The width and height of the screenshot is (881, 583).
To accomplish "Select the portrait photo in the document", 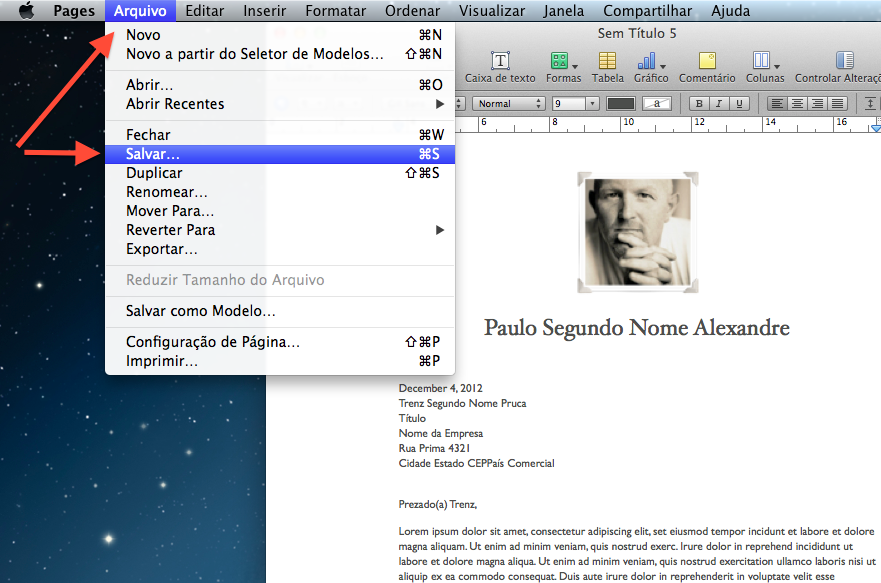I will (637, 232).
